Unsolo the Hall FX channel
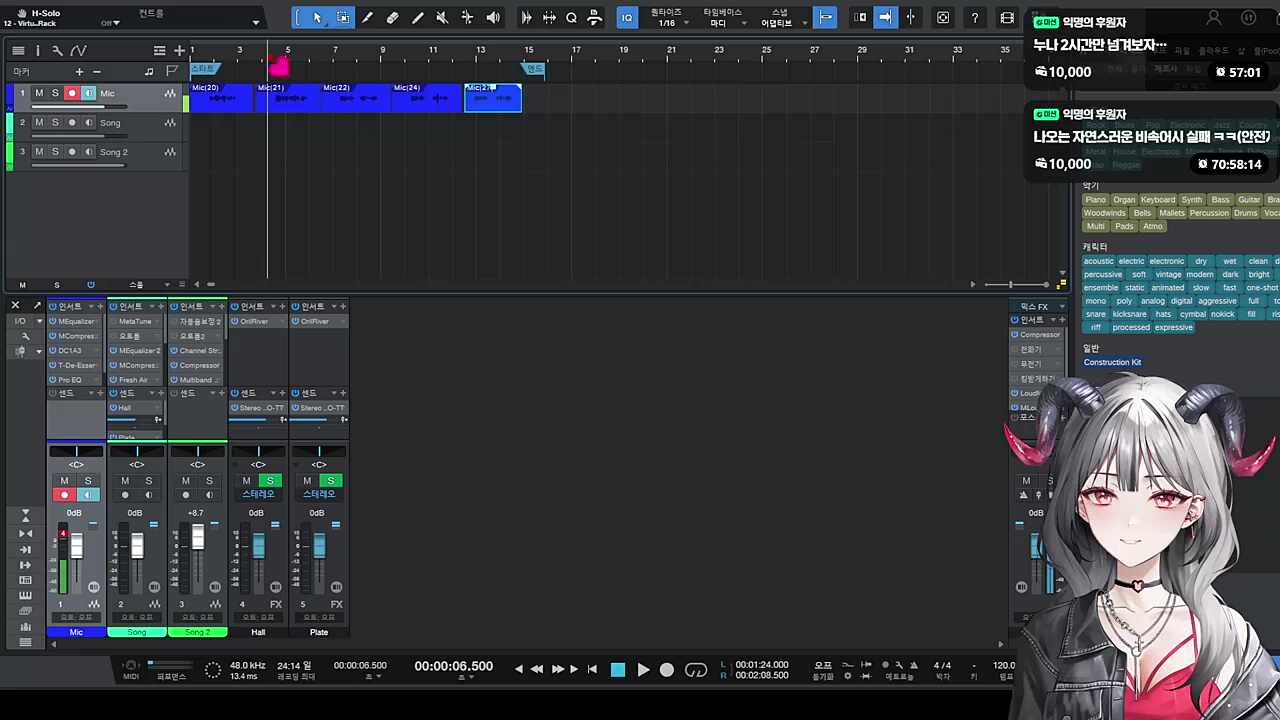Image resolution: width=1280 pixels, height=720 pixels. [x=270, y=481]
